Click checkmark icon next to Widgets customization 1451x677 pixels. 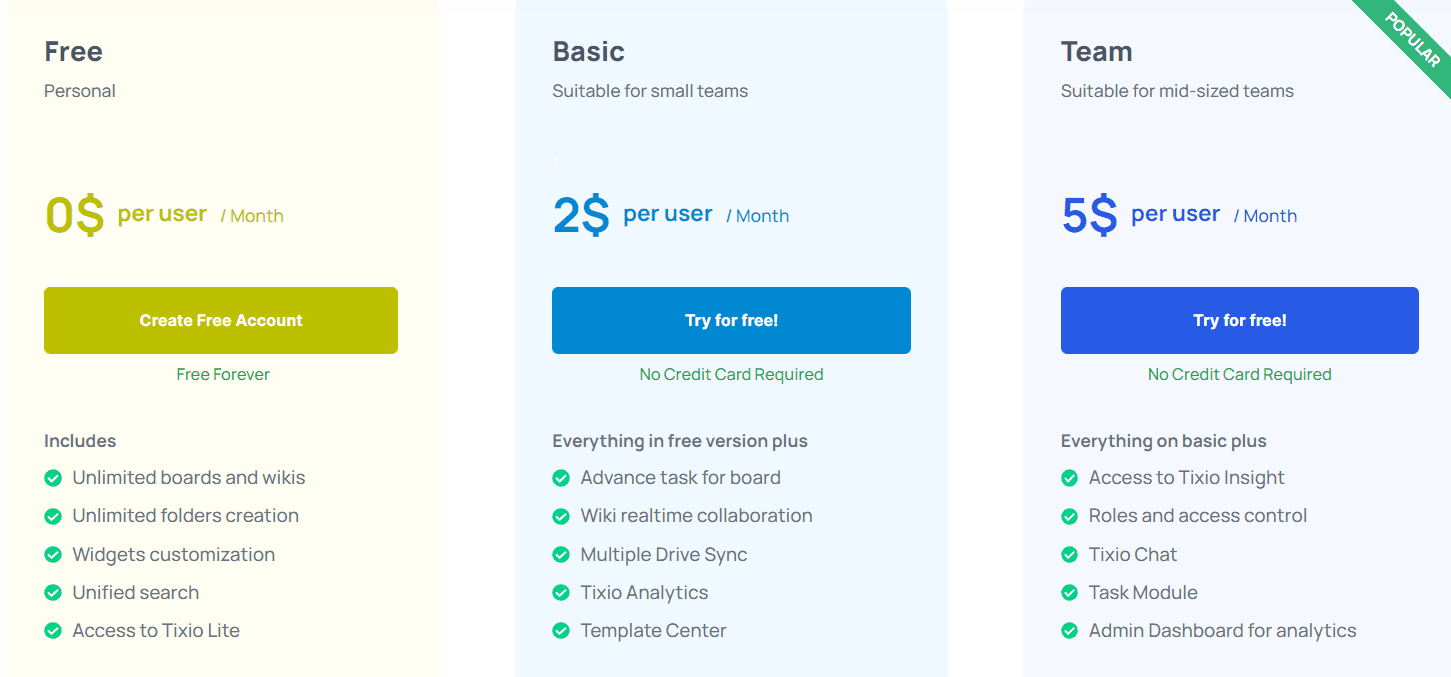53,555
